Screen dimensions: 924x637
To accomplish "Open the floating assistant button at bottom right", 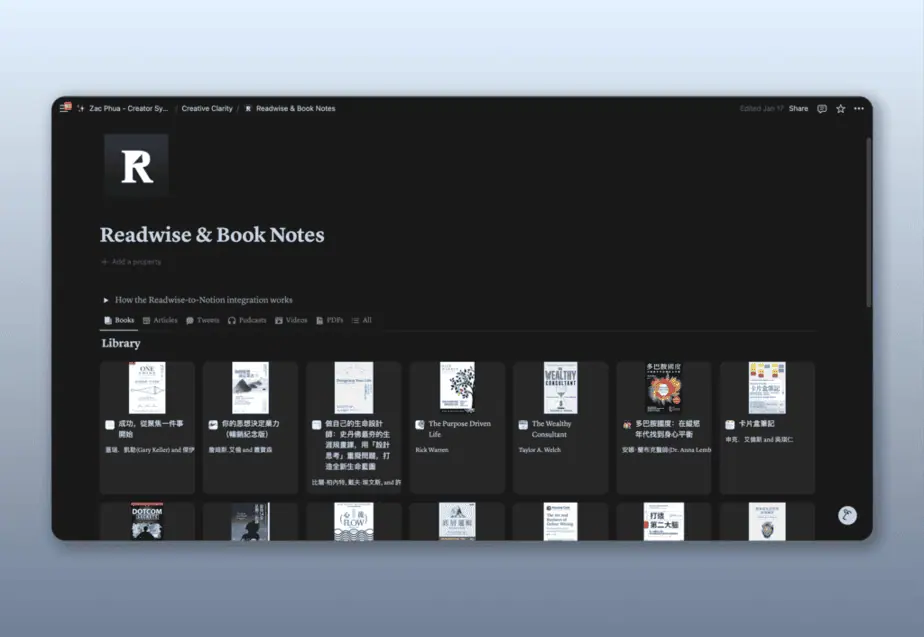I will 847,516.
